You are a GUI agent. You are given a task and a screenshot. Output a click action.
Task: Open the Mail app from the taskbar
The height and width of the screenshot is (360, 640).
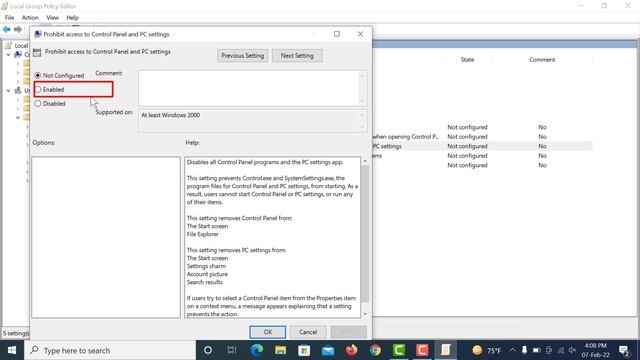click(x=328, y=350)
